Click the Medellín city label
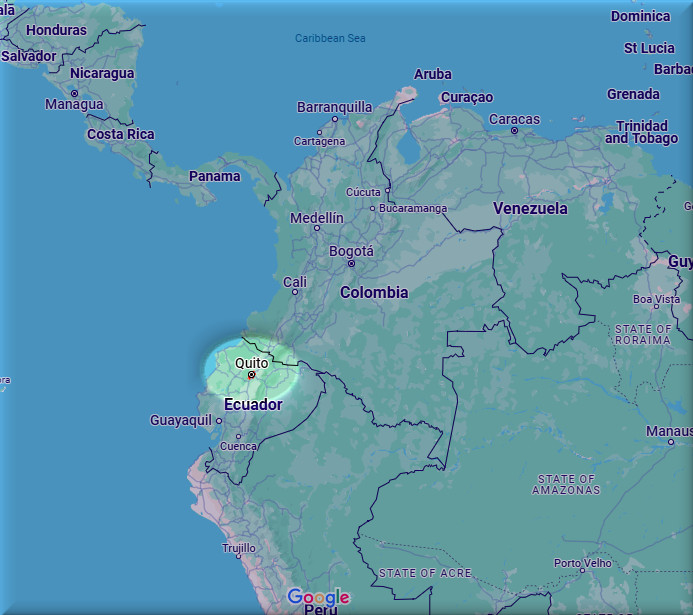The image size is (693, 615). coord(316,218)
